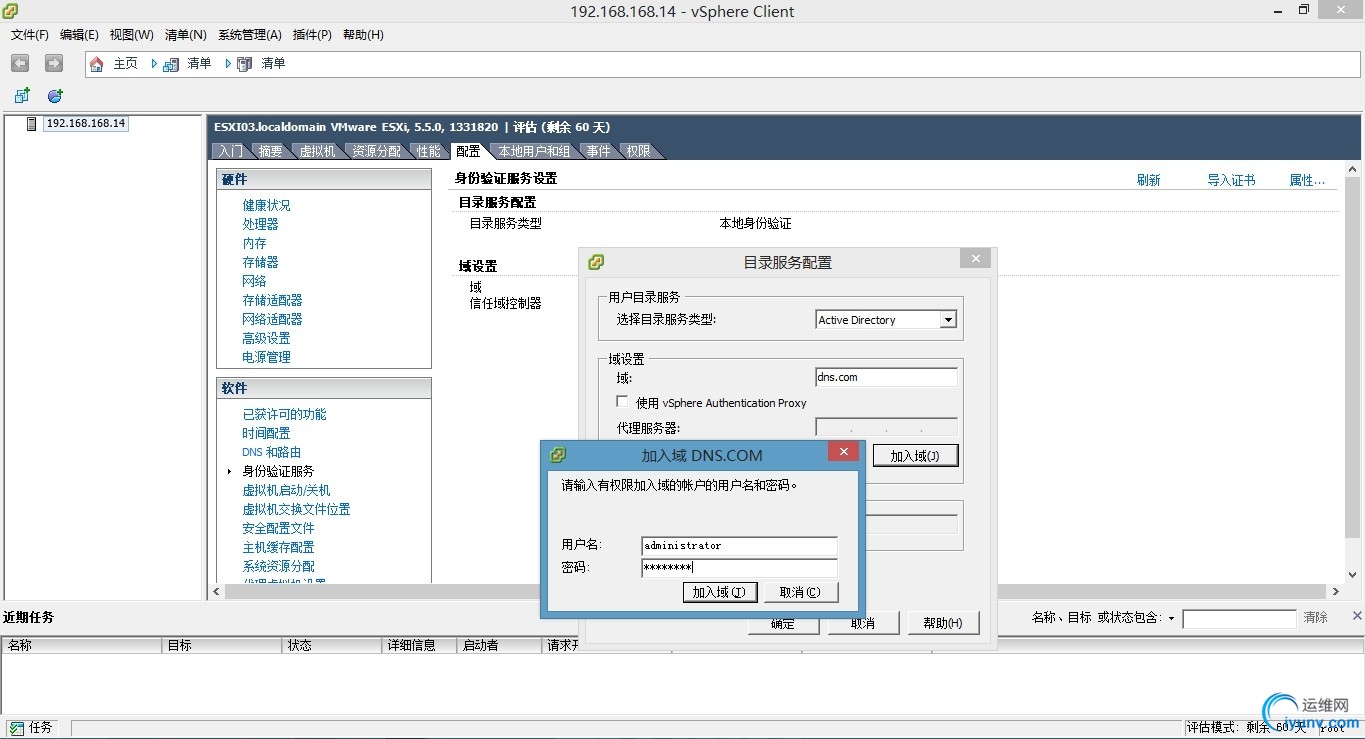
Task: Open 高级设置 hardware link
Action: (266, 338)
